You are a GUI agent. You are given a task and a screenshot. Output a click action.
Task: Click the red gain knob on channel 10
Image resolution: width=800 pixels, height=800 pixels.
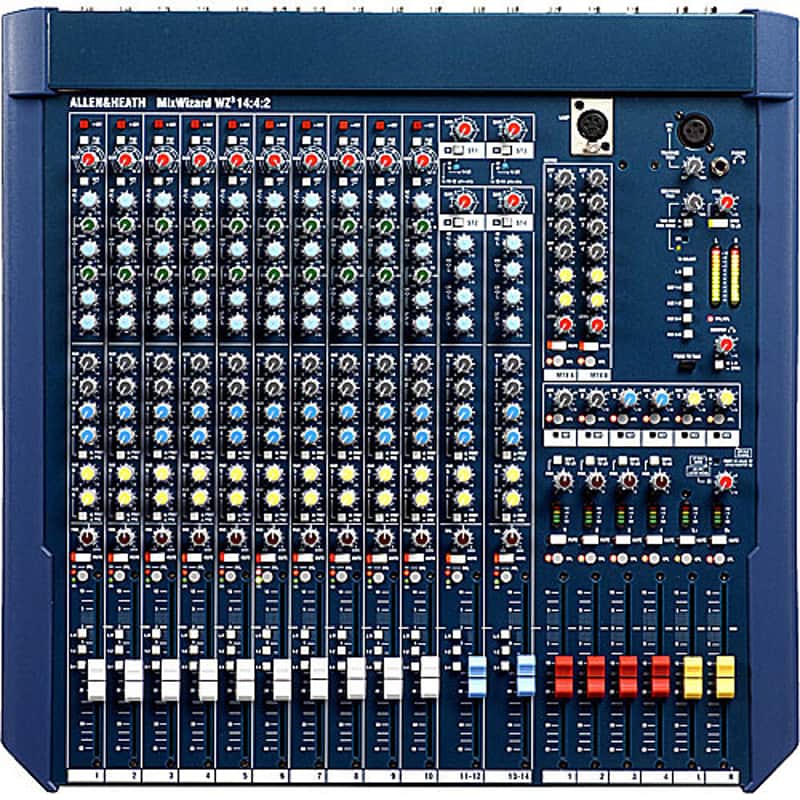tap(422, 159)
